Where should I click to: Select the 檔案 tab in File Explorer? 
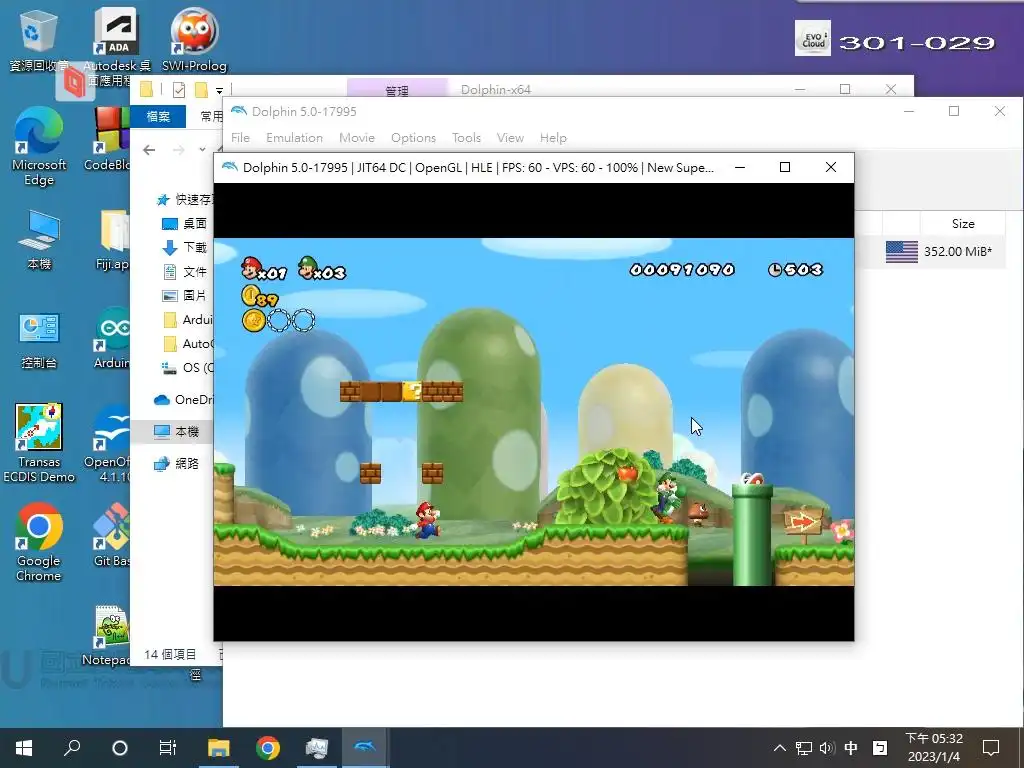158,116
